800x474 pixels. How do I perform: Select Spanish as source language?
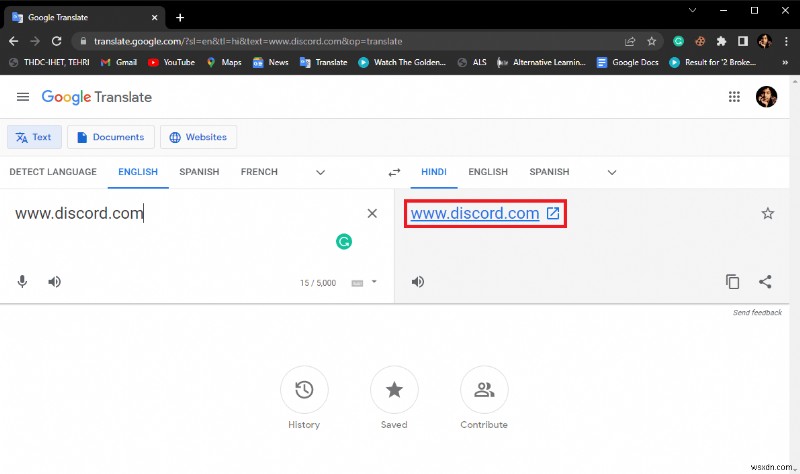(199, 172)
